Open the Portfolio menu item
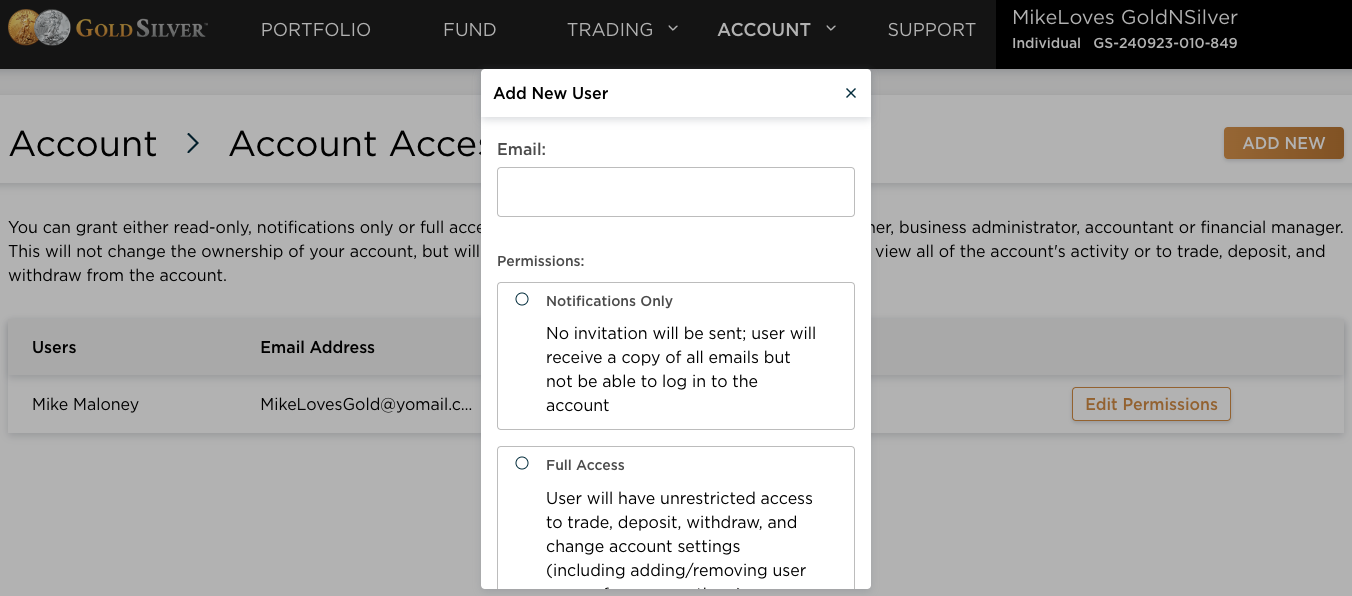Image resolution: width=1352 pixels, height=596 pixels. [x=316, y=30]
